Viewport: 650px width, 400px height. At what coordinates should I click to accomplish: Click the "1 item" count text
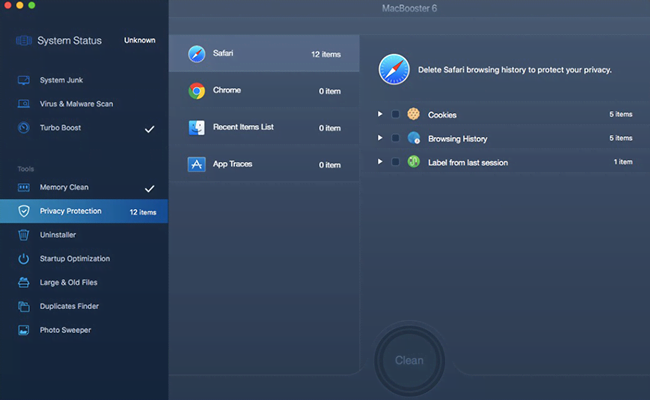[623, 162]
